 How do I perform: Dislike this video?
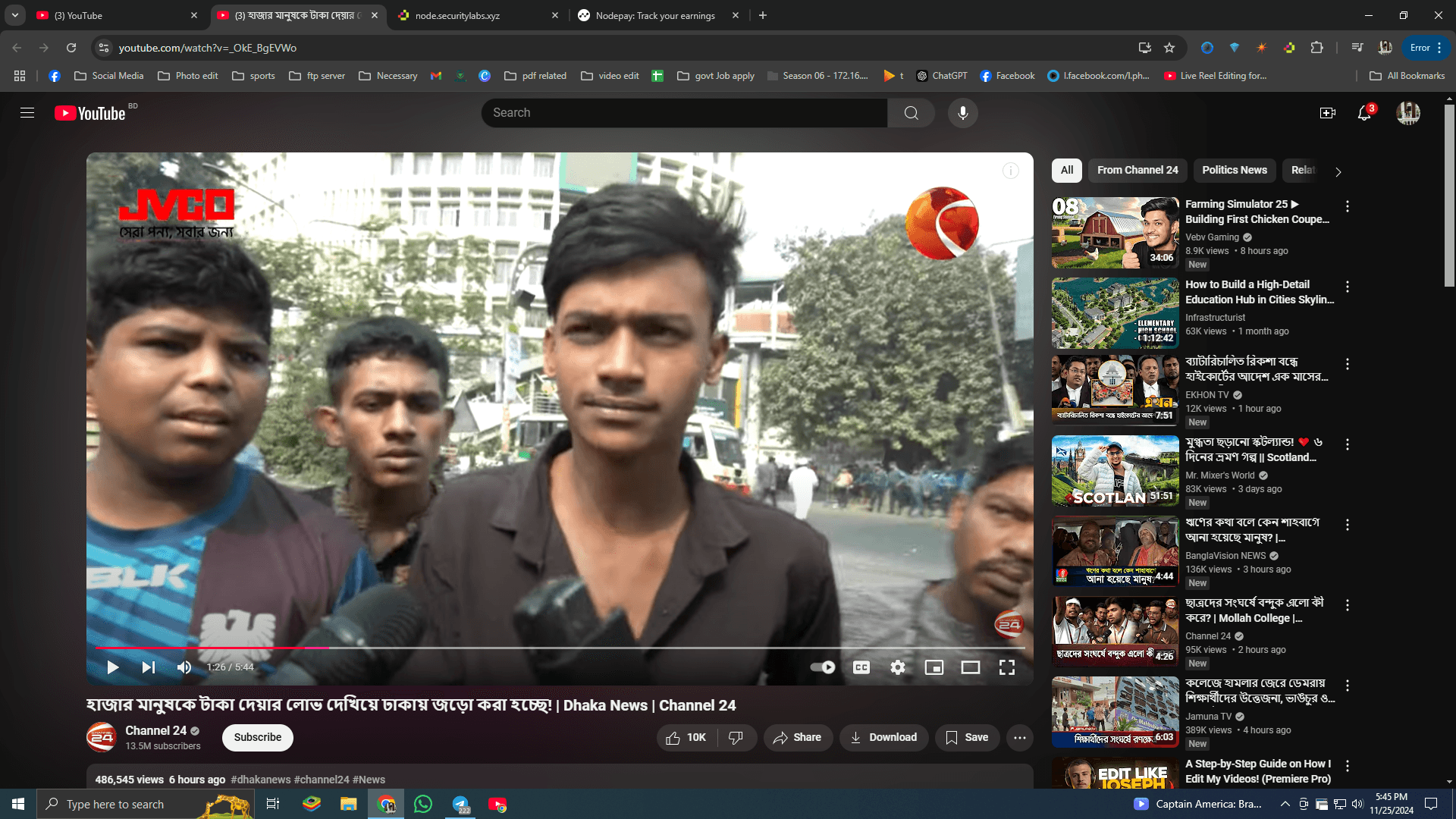click(x=736, y=738)
